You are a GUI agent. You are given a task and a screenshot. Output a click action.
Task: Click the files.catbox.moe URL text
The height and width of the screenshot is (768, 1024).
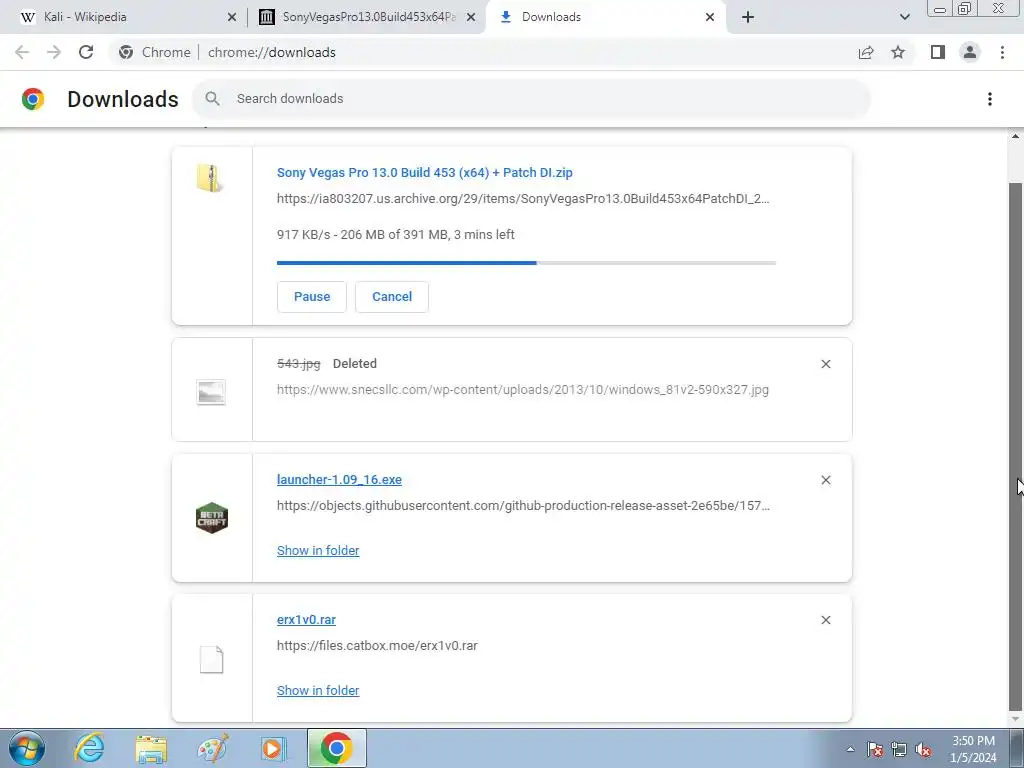coord(377,645)
